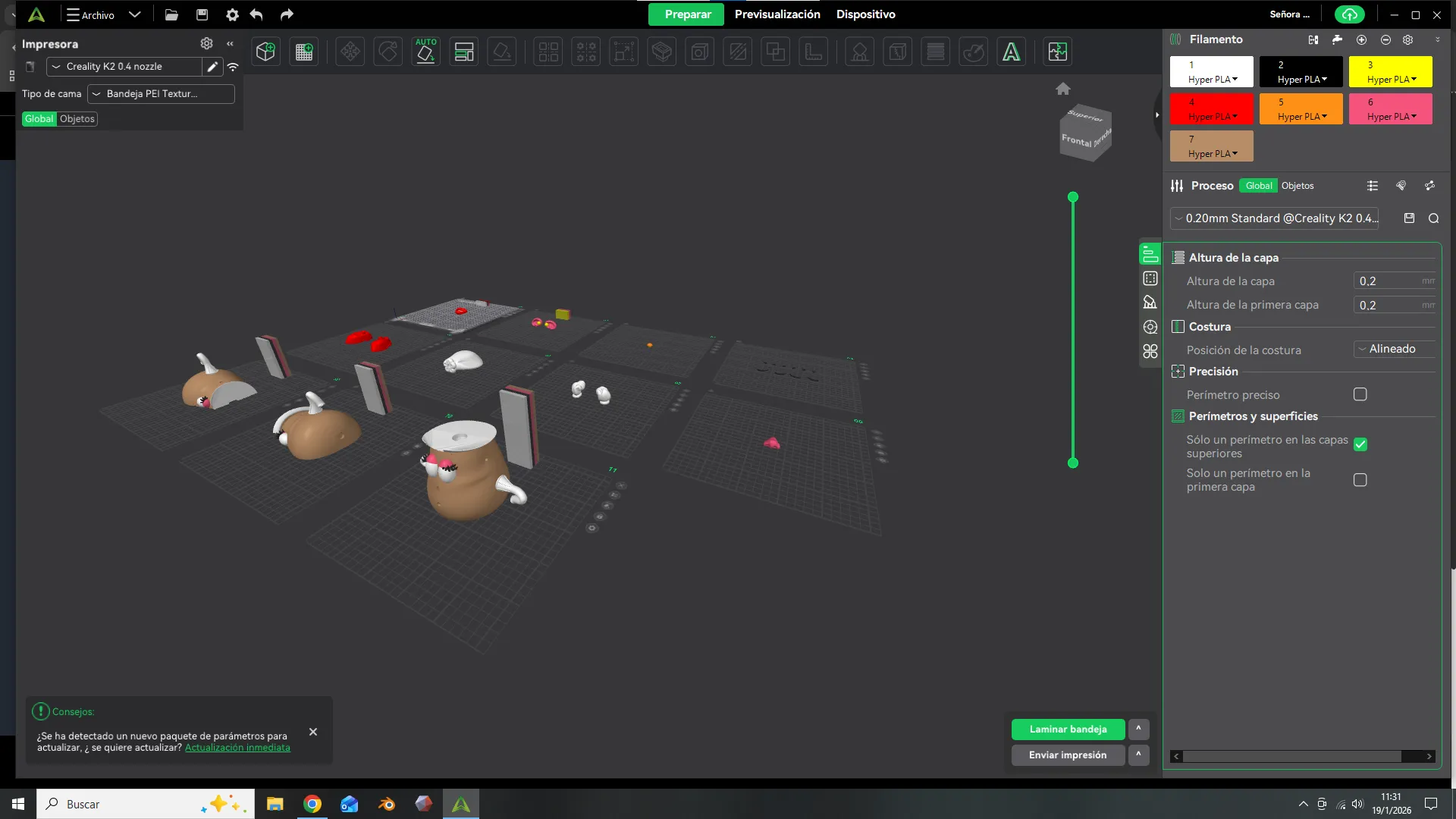Click the Add model cube icon
This screenshot has height=819, width=1456.
coord(265,52)
